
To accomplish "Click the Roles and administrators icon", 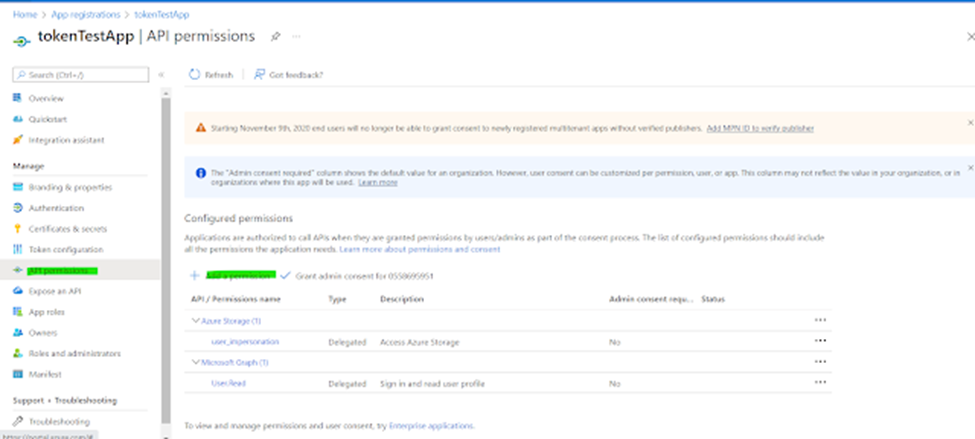I will click(17, 353).
